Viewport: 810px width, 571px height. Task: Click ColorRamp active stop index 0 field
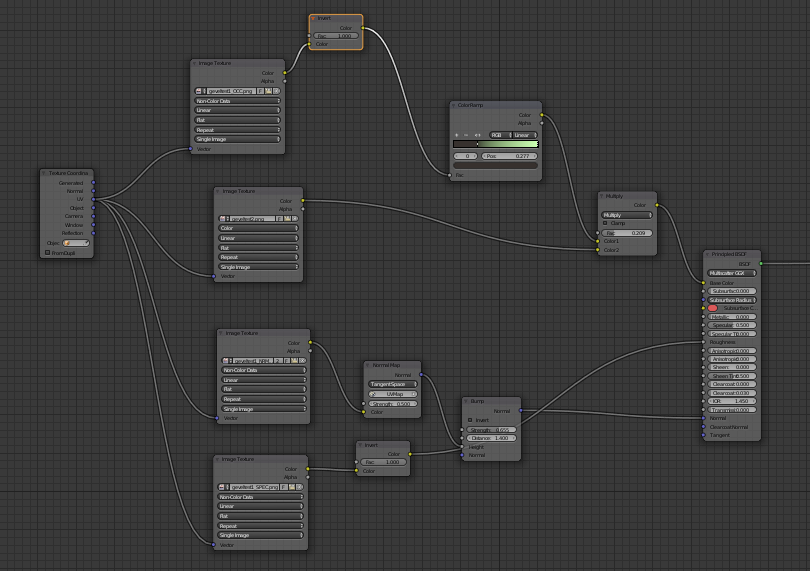pos(465,156)
